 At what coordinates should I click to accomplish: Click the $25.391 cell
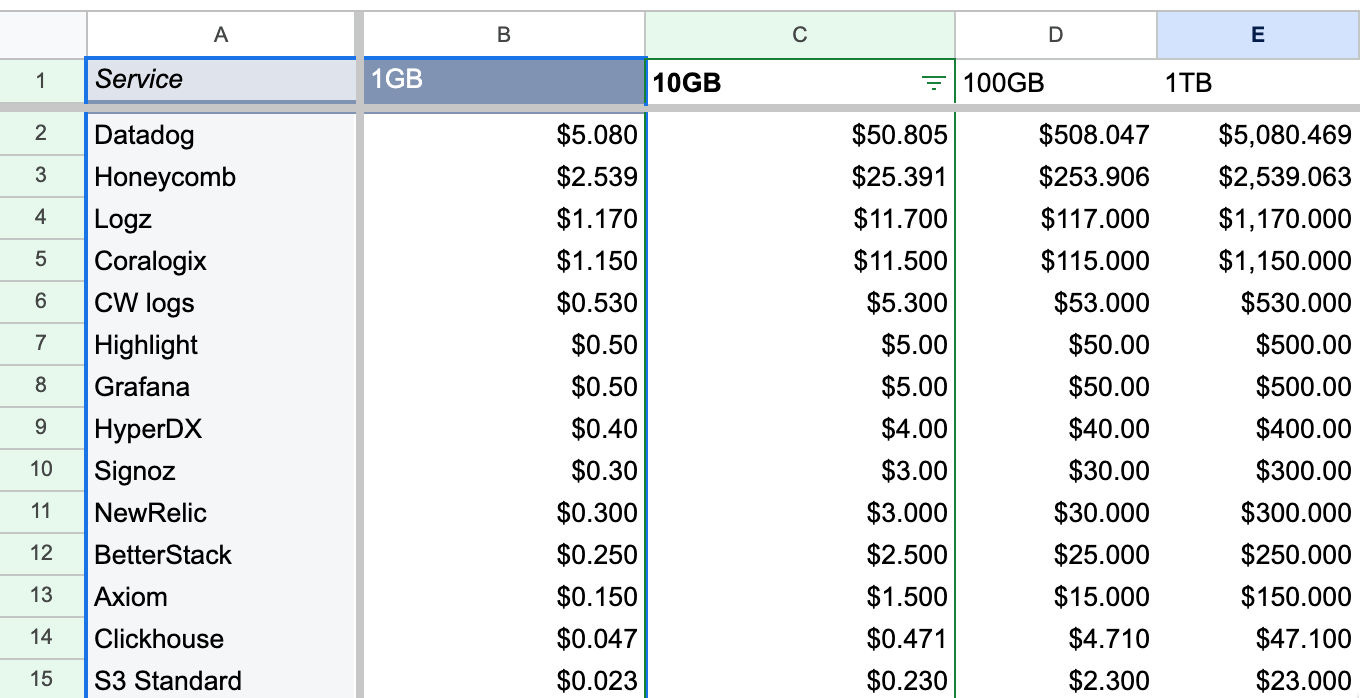click(x=801, y=176)
